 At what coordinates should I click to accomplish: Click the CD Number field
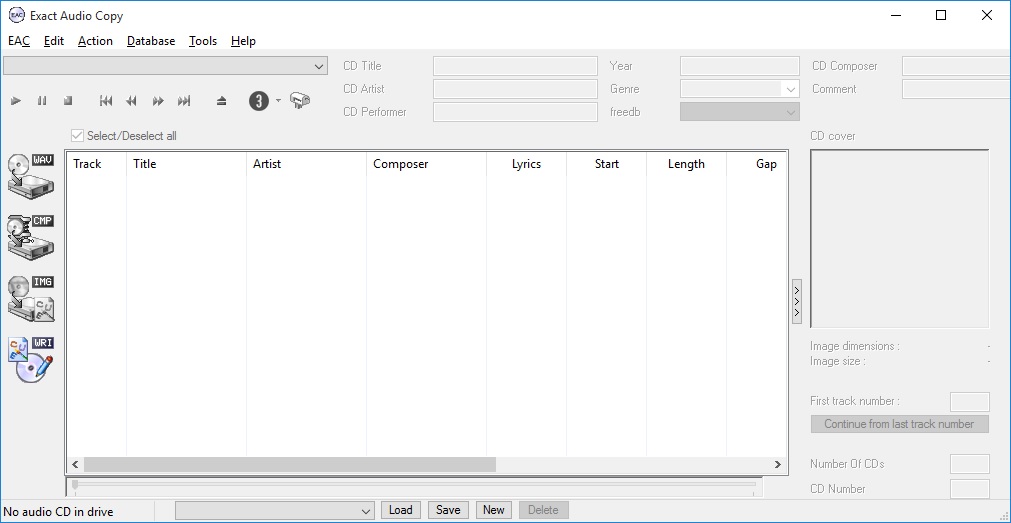tap(970, 488)
